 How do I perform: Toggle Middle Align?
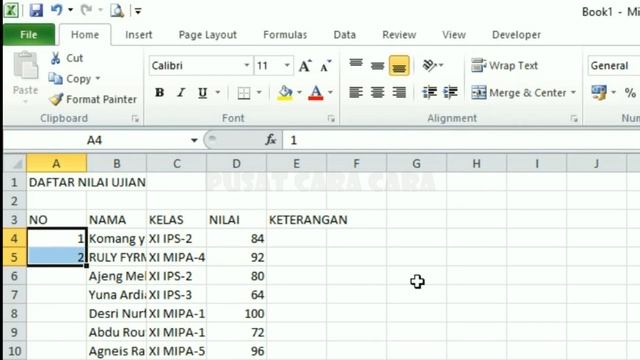tap(377, 65)
